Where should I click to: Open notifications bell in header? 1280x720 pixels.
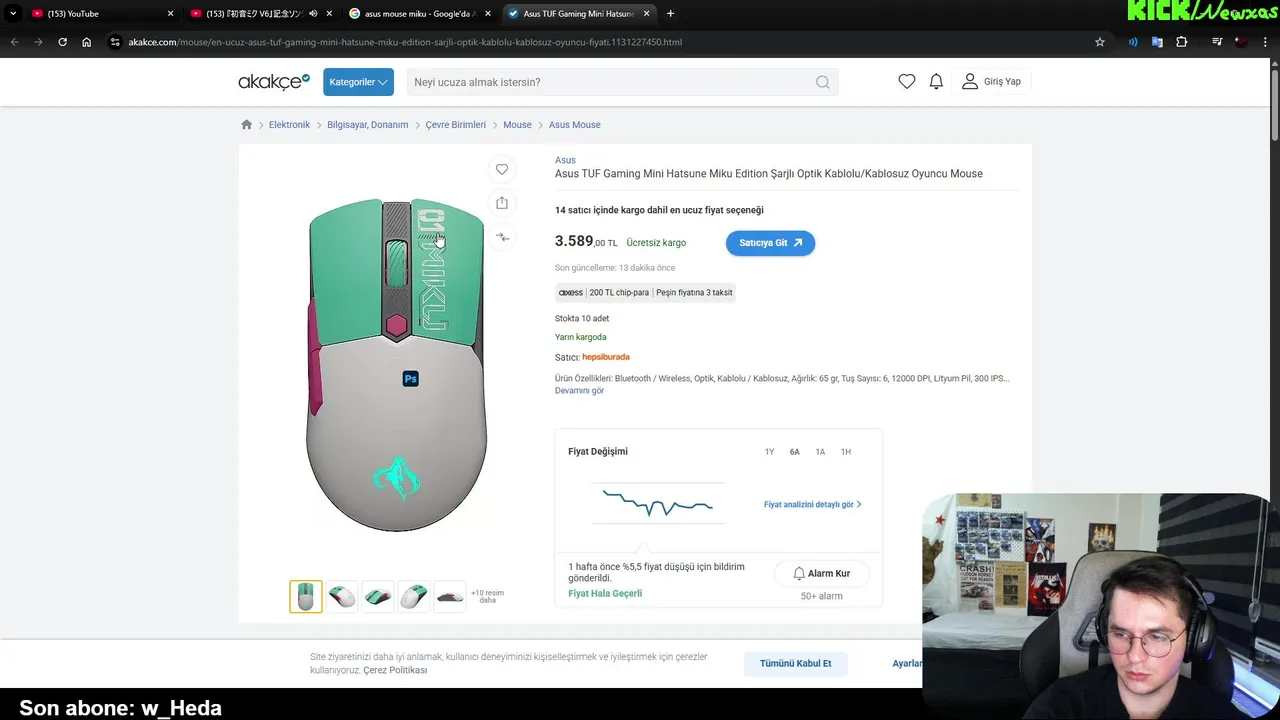(x=936, y=82)
